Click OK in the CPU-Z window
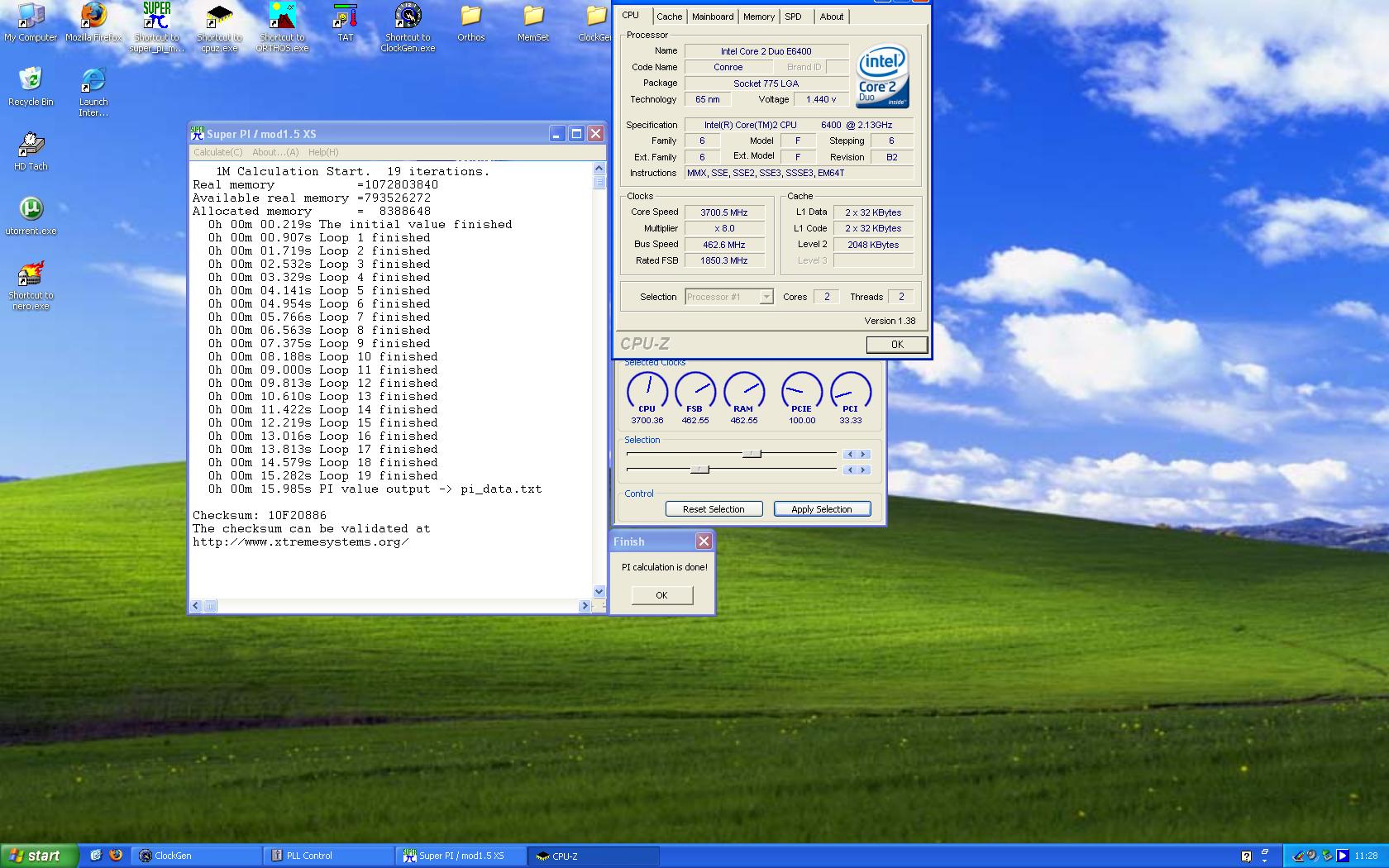 tap(897, 345)
